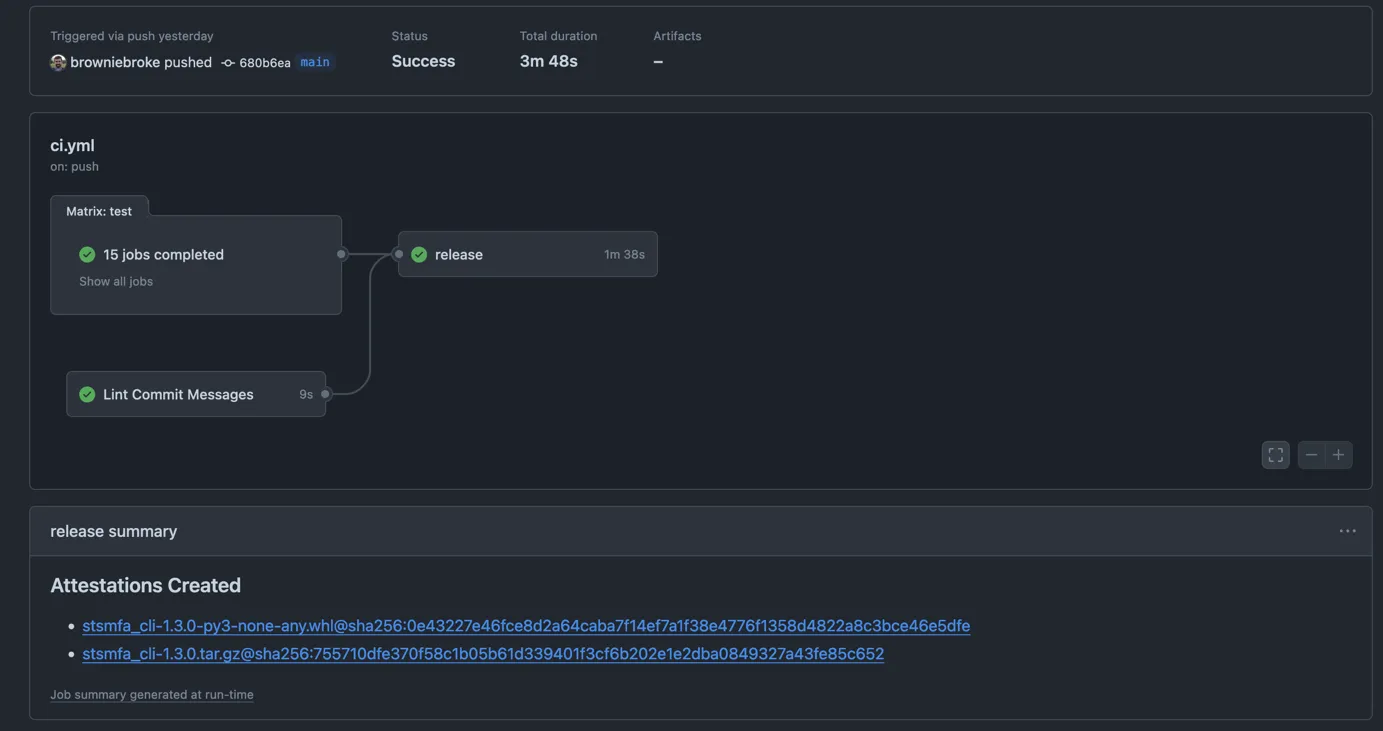Expand Show all jobs
This screenshot has height=731, width=1383.
pos(116,281)
